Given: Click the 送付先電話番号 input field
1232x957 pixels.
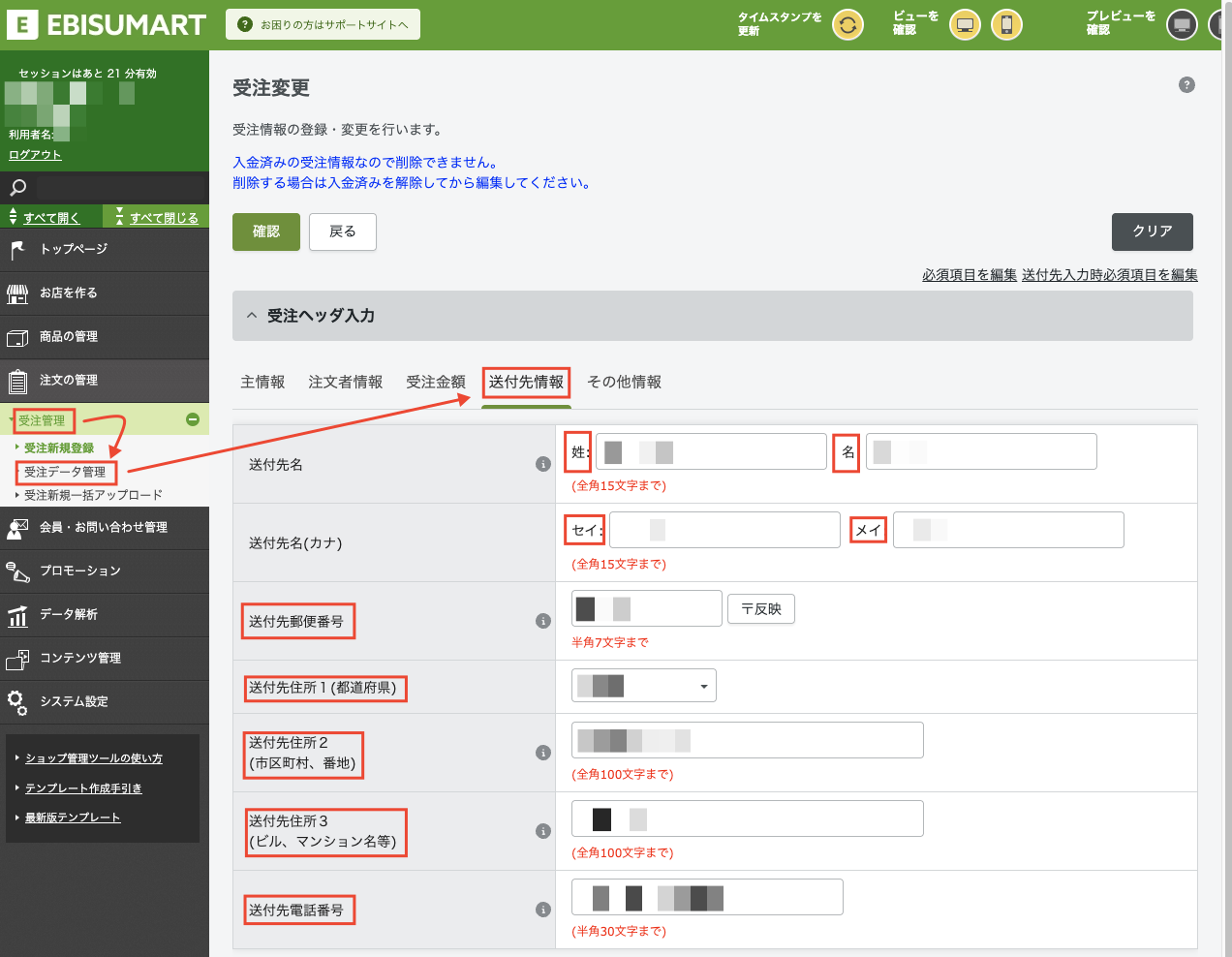Looking at the screenshot, I should (707, 897).
